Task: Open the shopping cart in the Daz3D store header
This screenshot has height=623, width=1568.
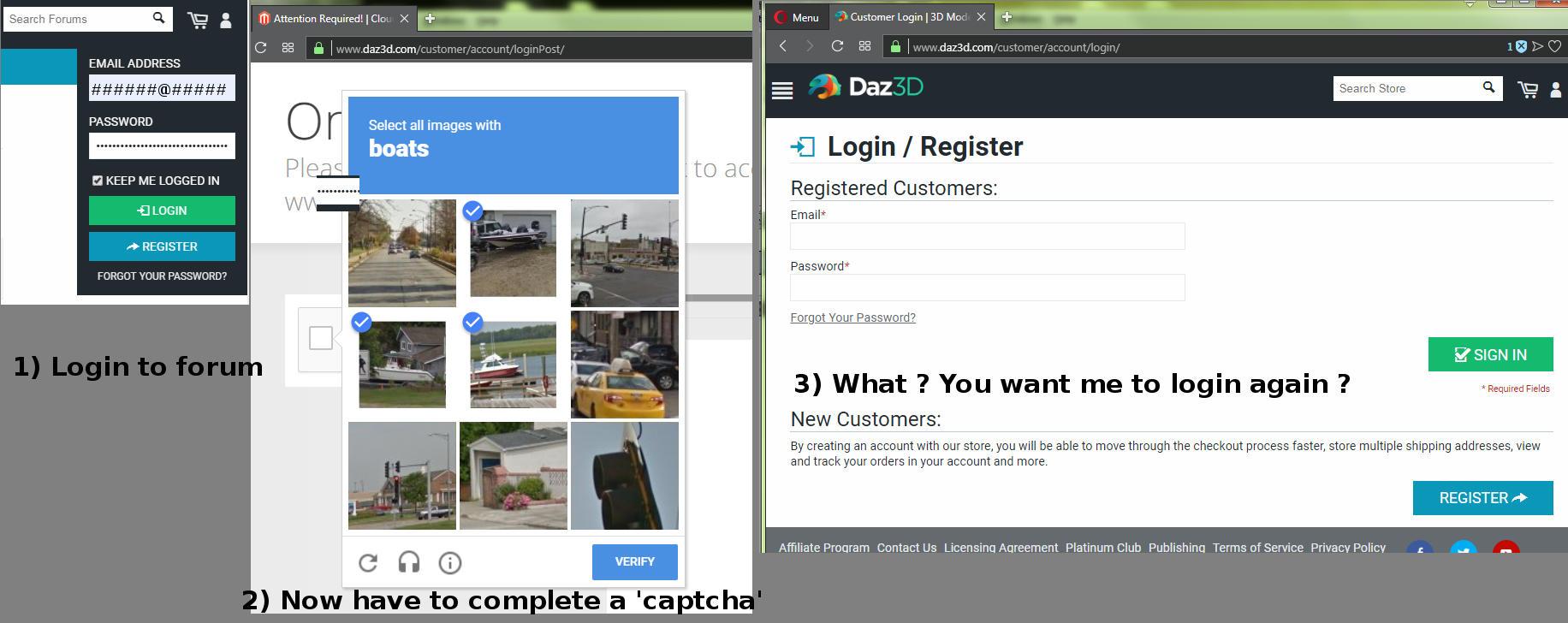Action: pos(1528,89)
